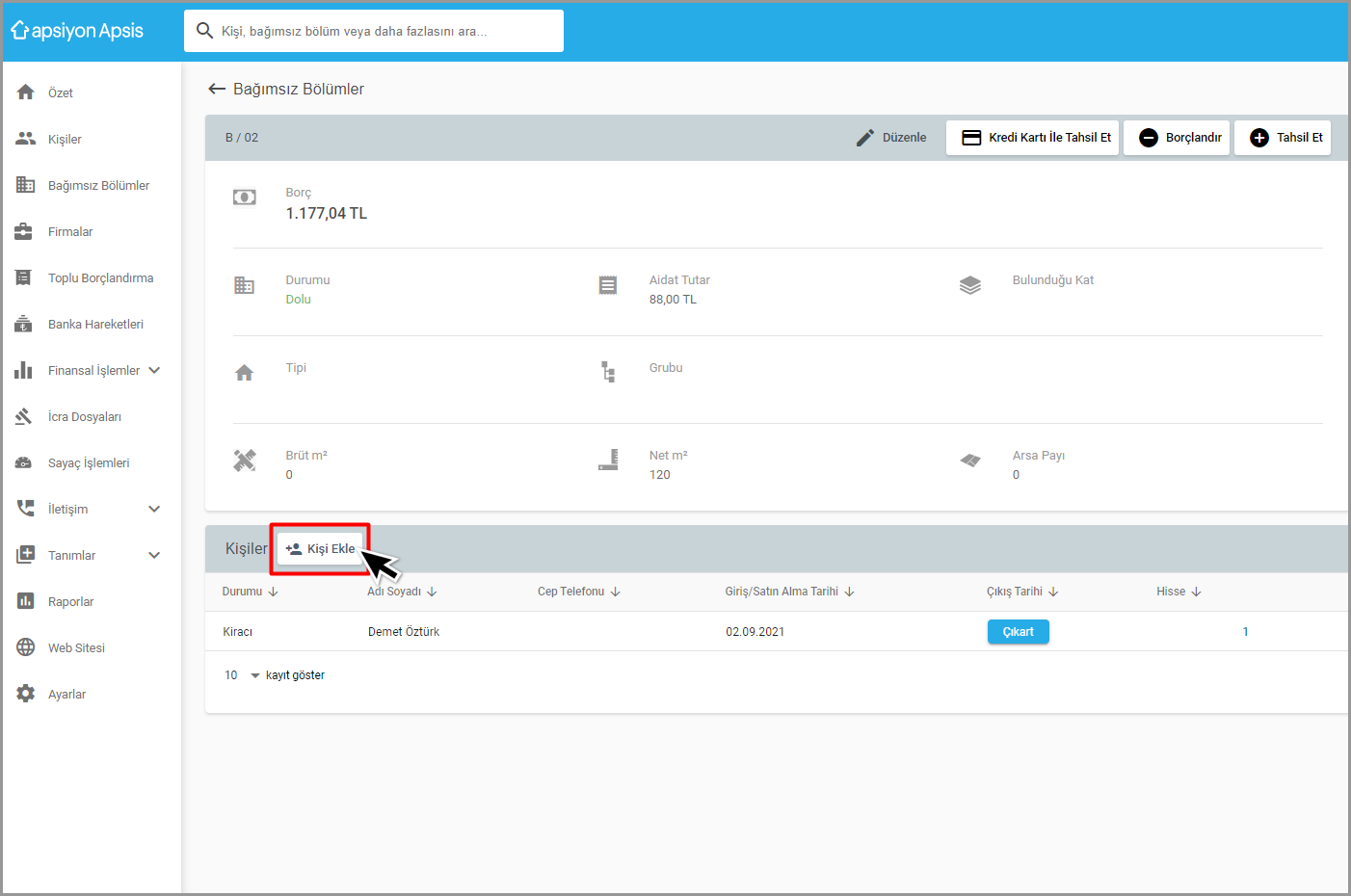
Task: Click the Borçlandır button
Action: (1177, 138)
